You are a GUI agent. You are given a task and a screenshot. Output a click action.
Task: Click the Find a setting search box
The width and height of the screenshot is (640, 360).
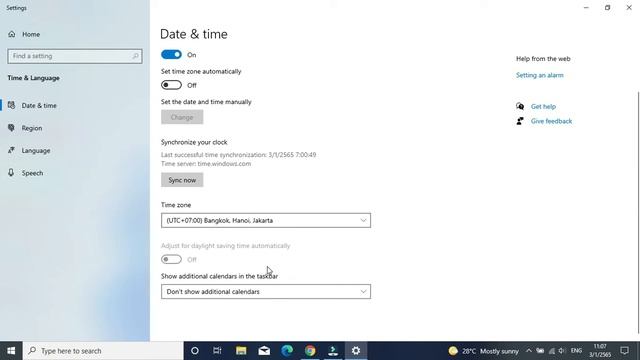click(75, 56)
